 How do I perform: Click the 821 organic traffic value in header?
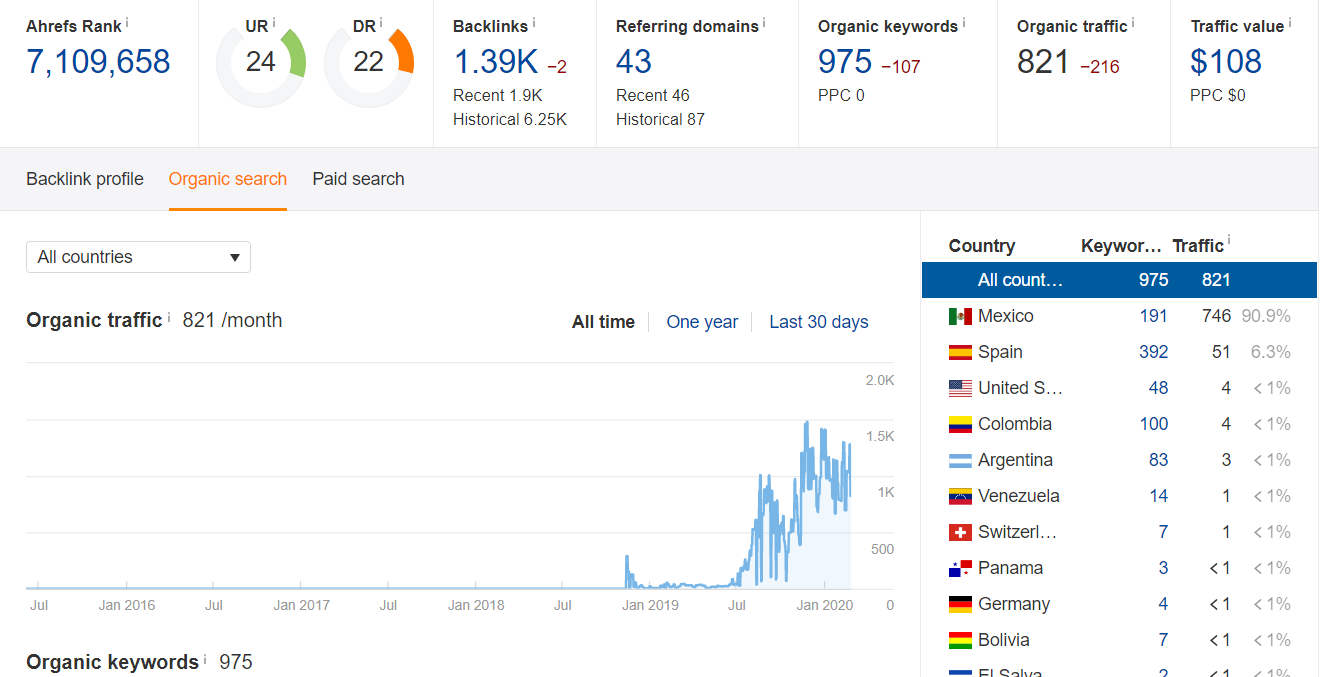click(1043, 62)
